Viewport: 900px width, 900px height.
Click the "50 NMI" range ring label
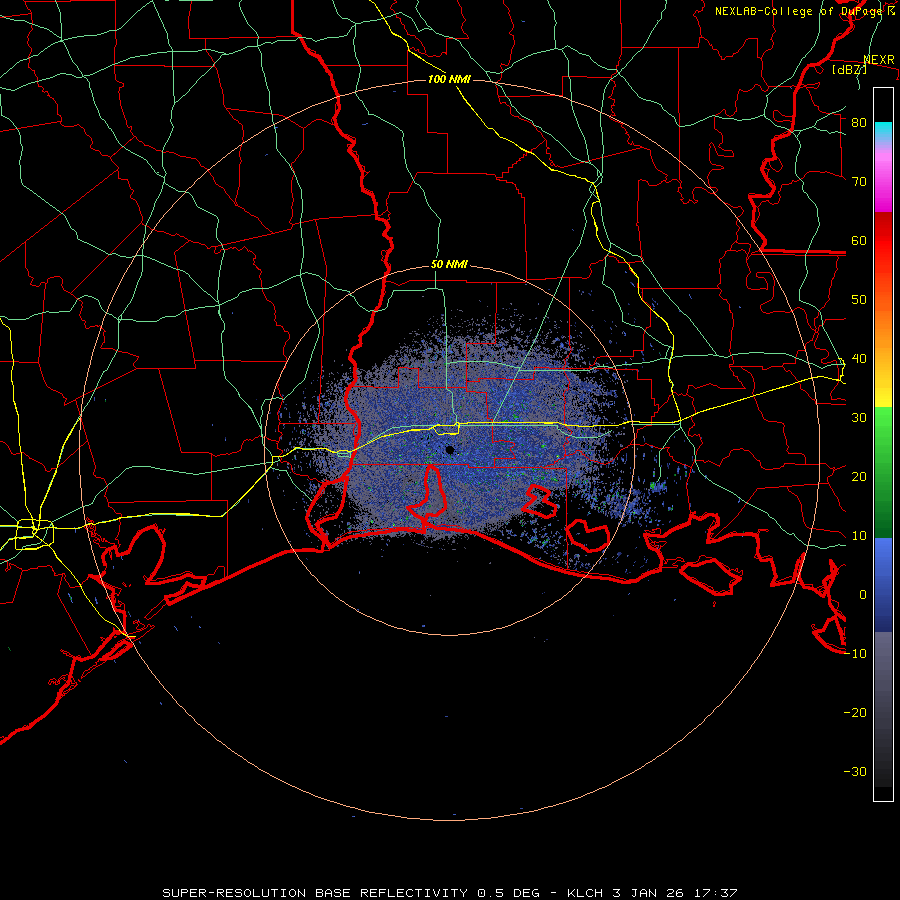click(x=449, y=265)
